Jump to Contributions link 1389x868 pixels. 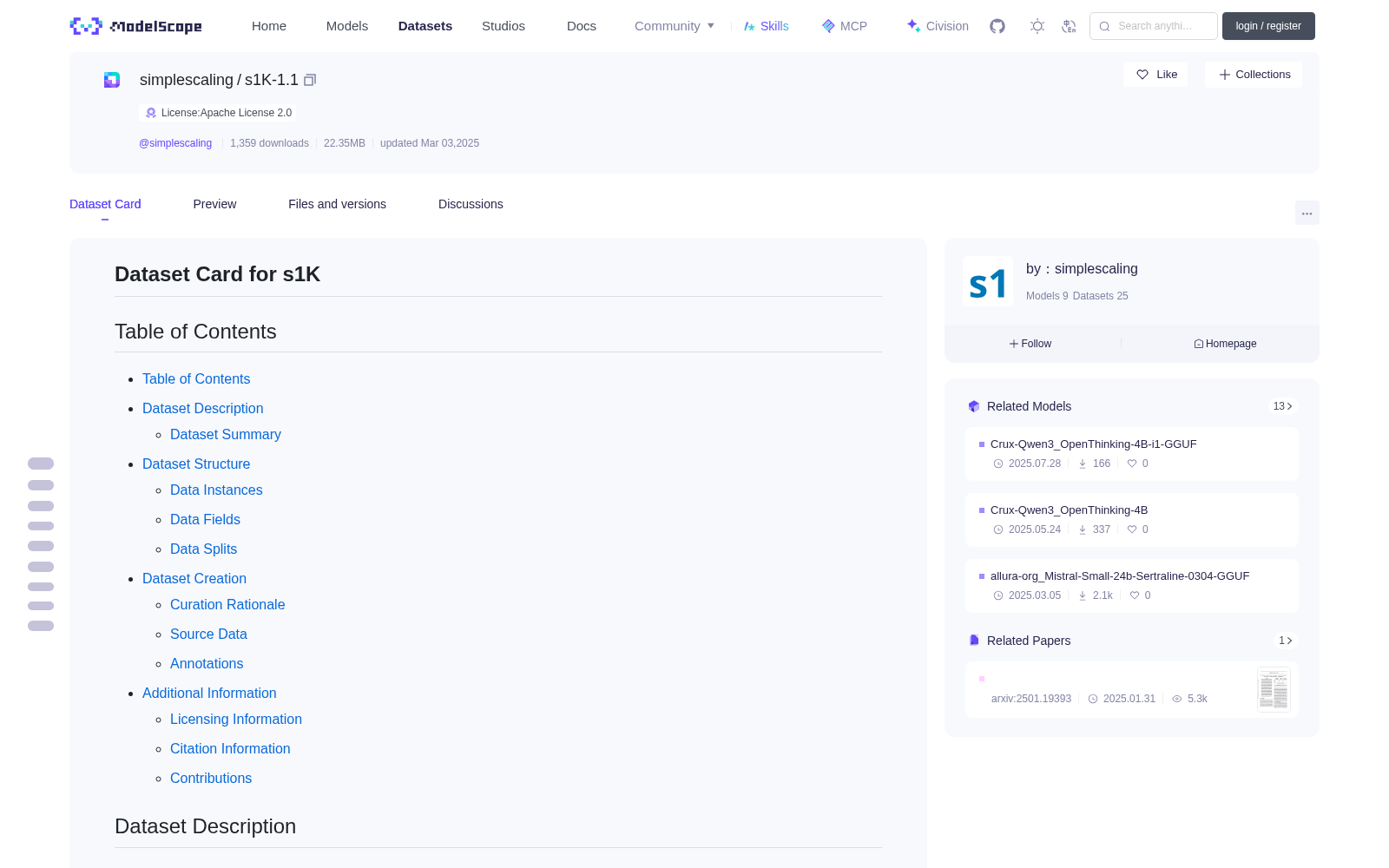point(211,778)
